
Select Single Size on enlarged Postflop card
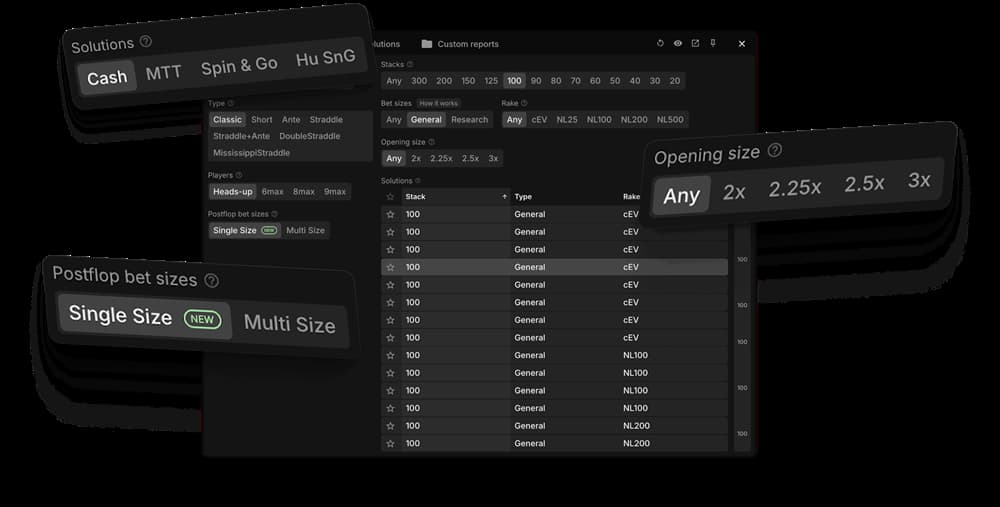pyautogui.click(x=145, y=316)
